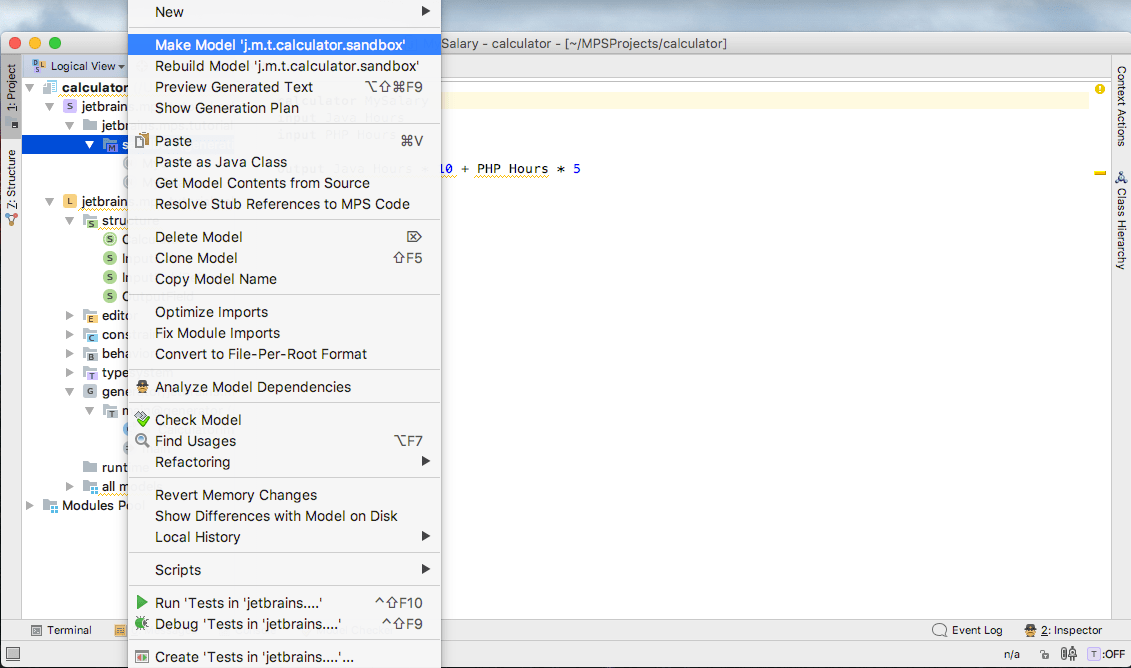Click the Find Usages magnifier icon
1131x668 pixels.
142,441
